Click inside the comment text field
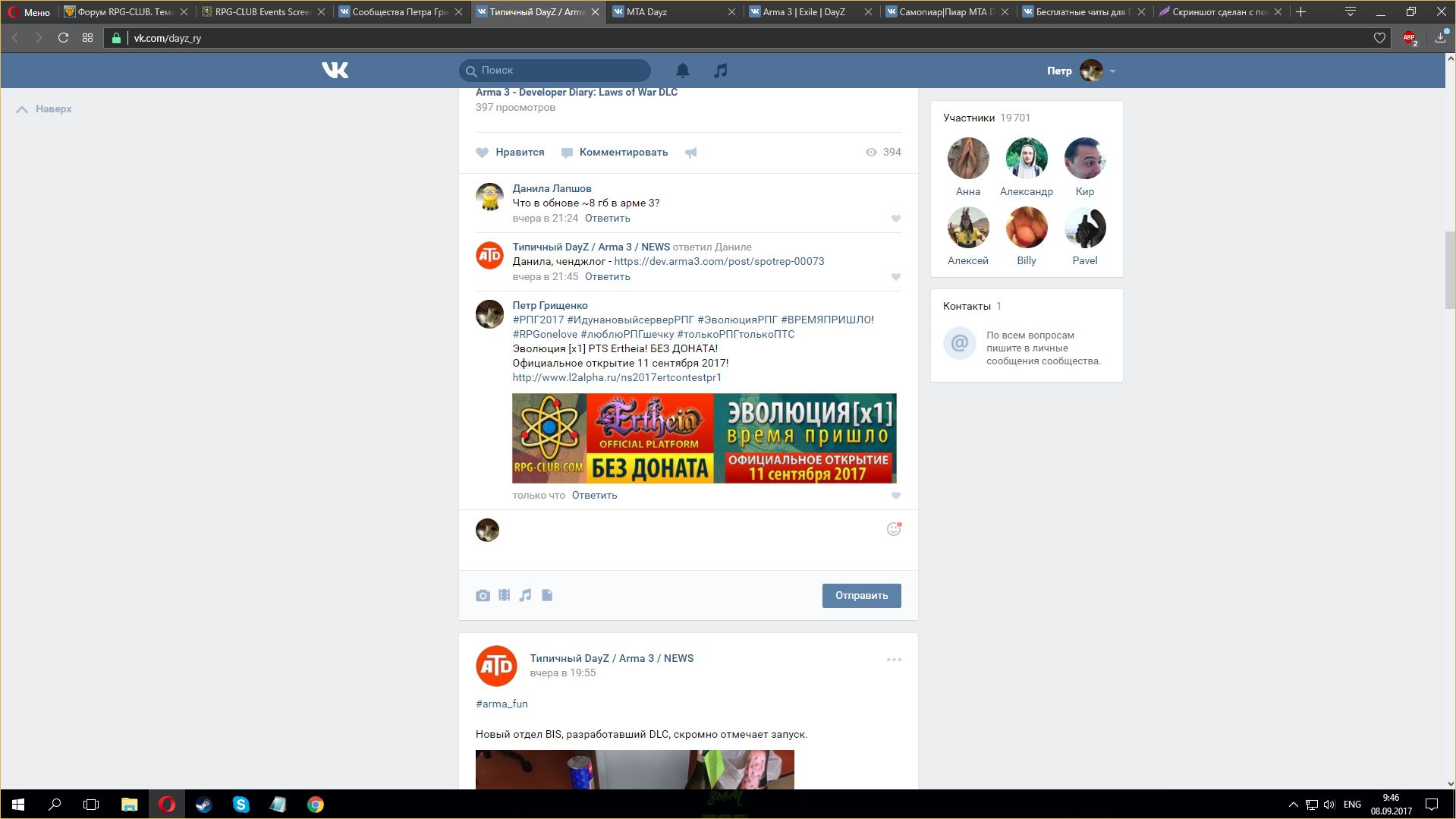This screenshot has height=819, width=1456. (690, 540)
